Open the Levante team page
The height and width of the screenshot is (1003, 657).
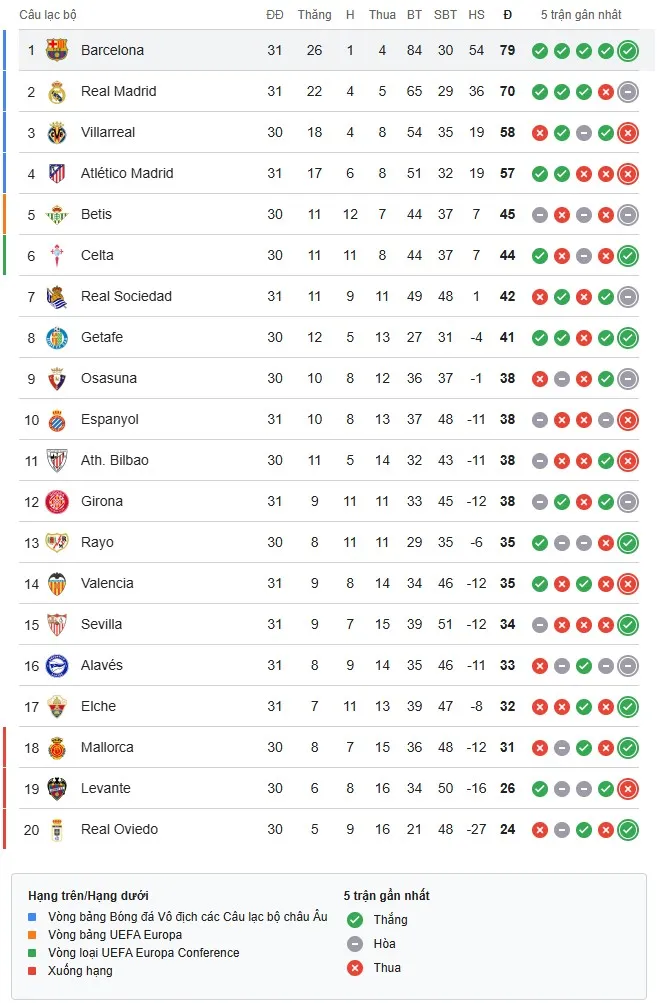(x=107, y=788)
